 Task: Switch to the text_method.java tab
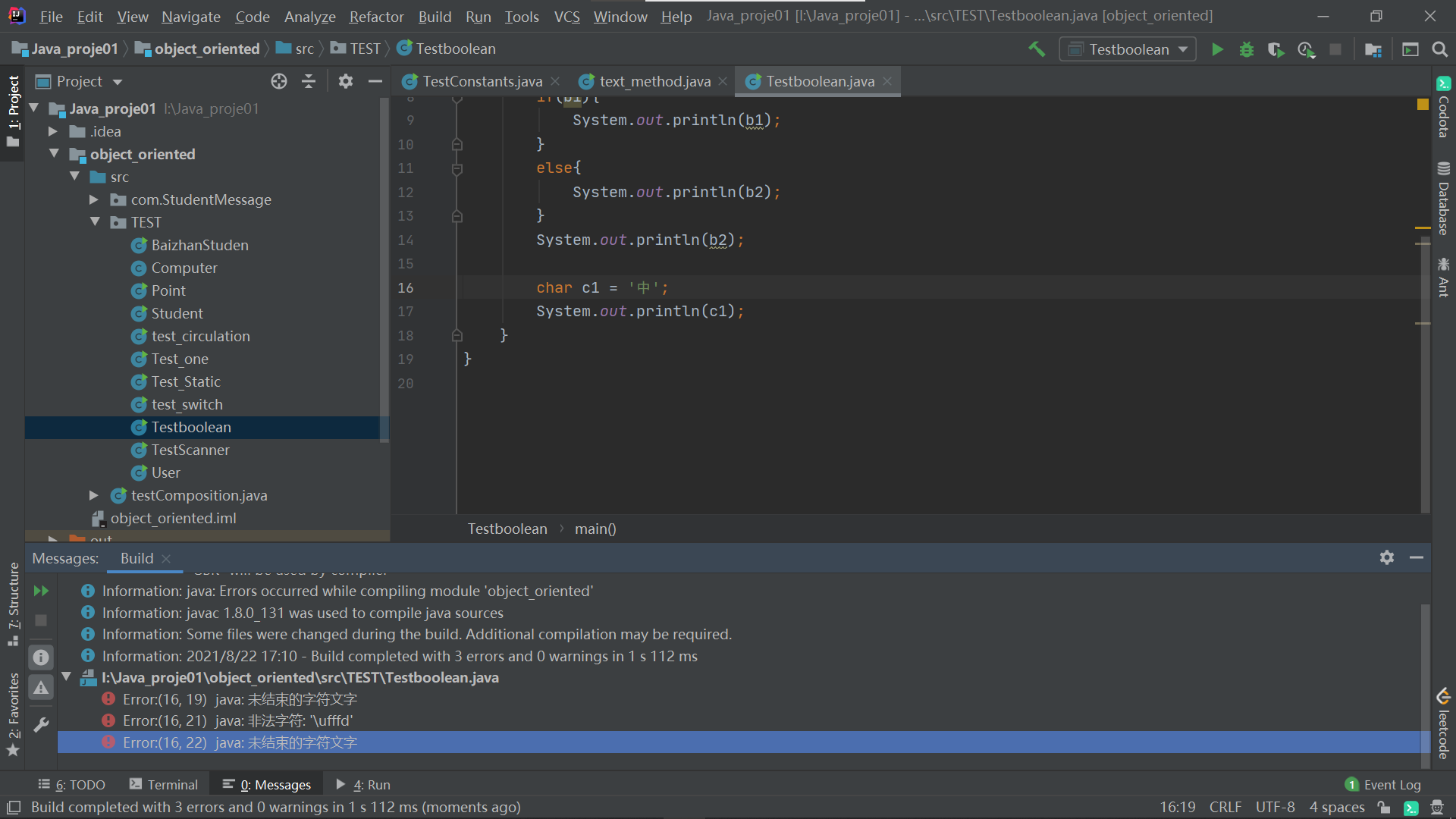pyautogui.click(x=655, y=81)
